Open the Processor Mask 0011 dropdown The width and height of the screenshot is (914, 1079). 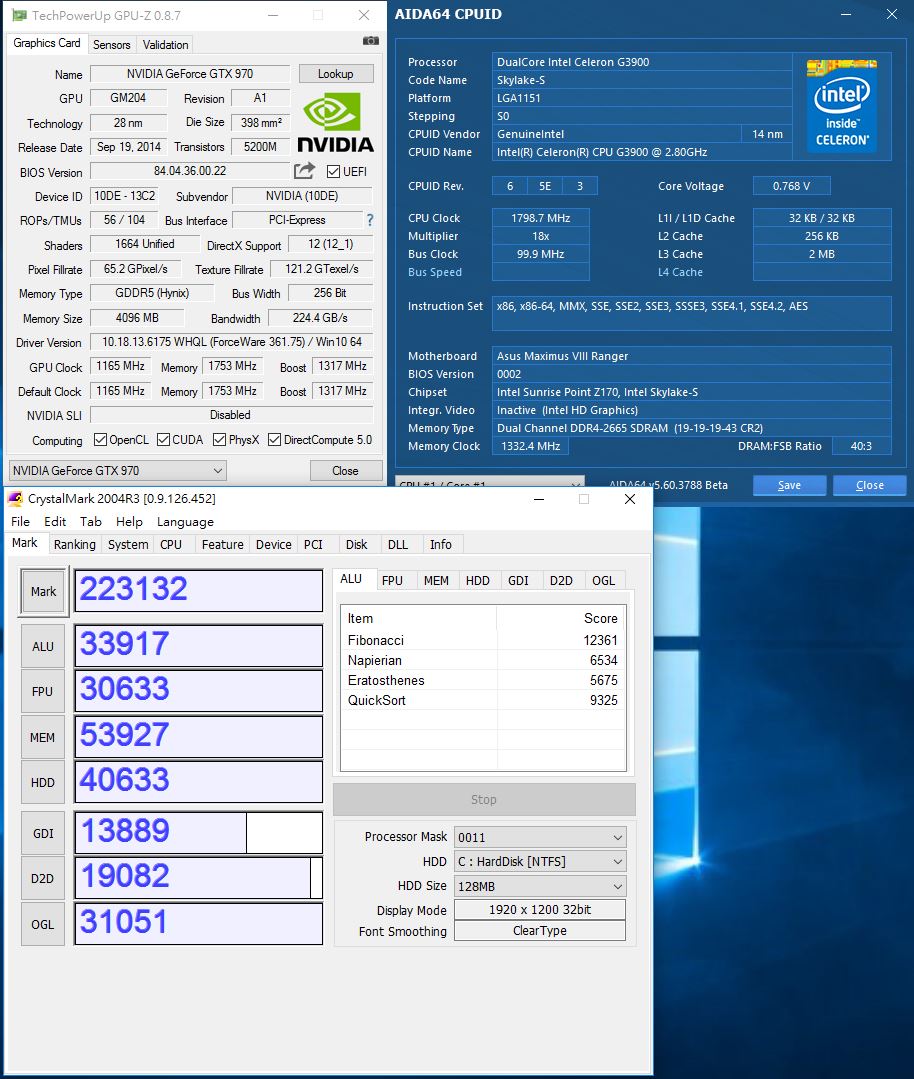[540, 837]
